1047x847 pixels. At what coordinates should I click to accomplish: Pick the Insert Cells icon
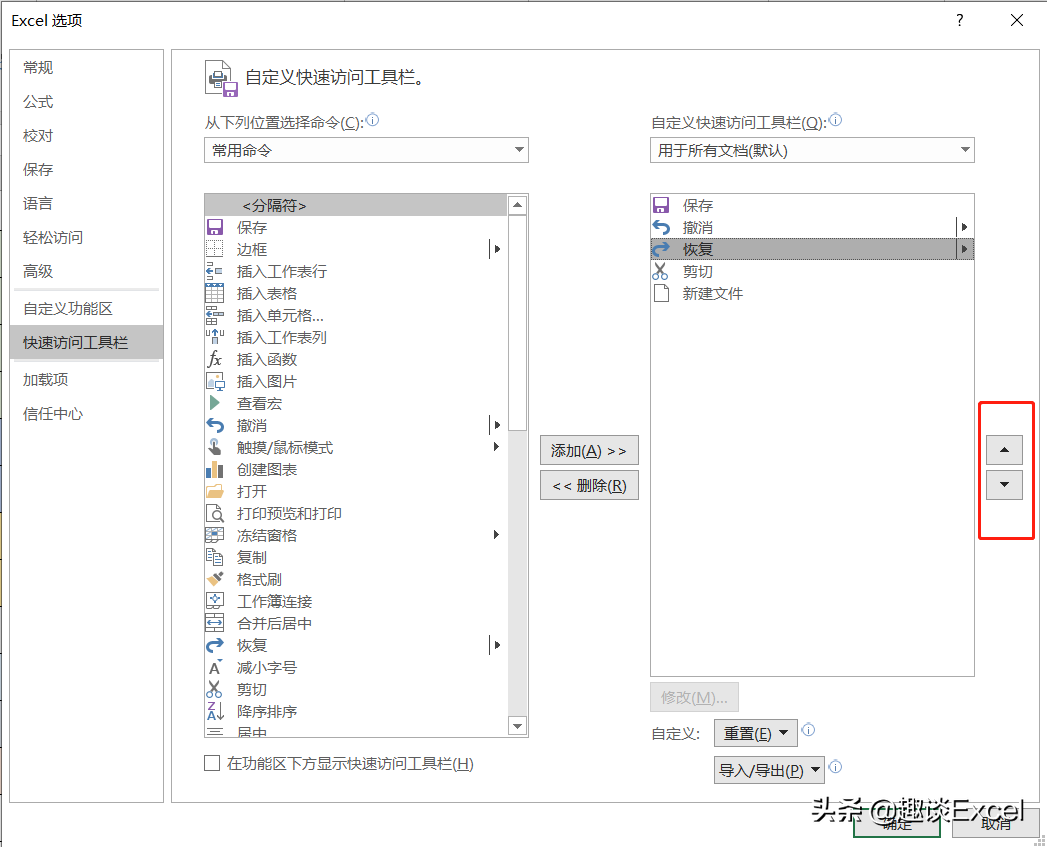214,315
